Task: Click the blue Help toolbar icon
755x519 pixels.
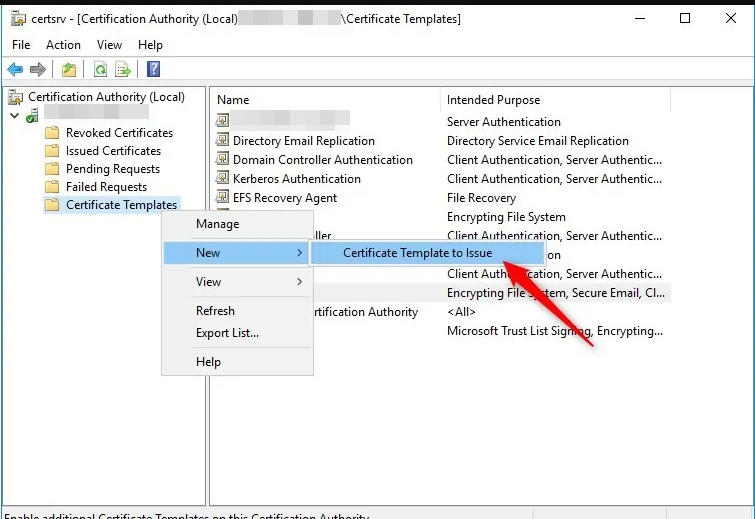Action: tap(153, 69)
